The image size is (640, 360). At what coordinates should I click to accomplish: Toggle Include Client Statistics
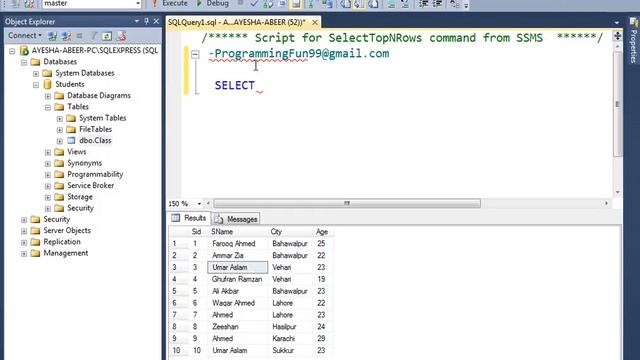(327, 4)
